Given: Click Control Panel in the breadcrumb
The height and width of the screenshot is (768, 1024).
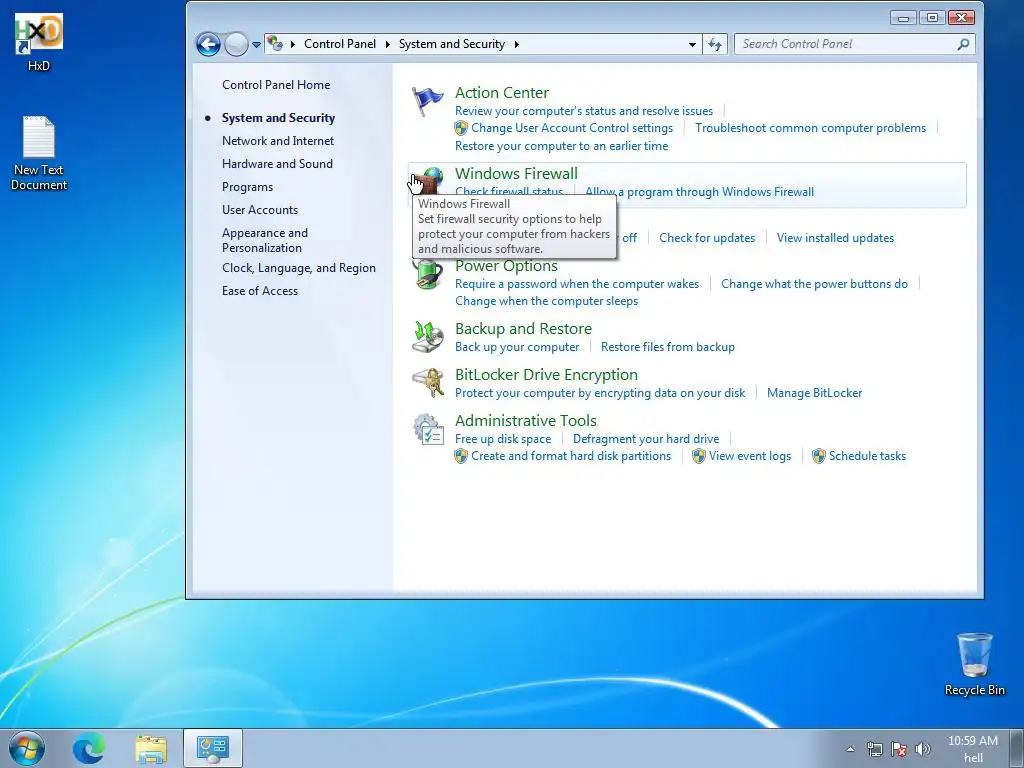Looking at the screenshot, I should (340, 44).
